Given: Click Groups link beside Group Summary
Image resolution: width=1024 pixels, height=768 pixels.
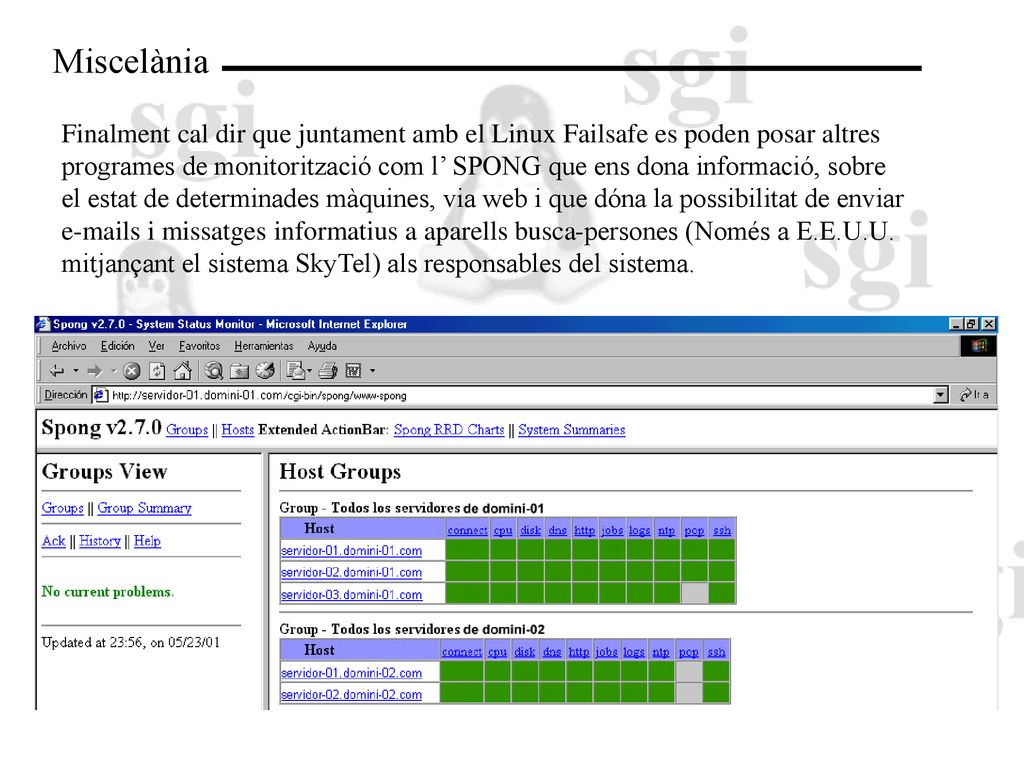Looking at the screenshot, I should pyautogui.click(x=63, y=508).
